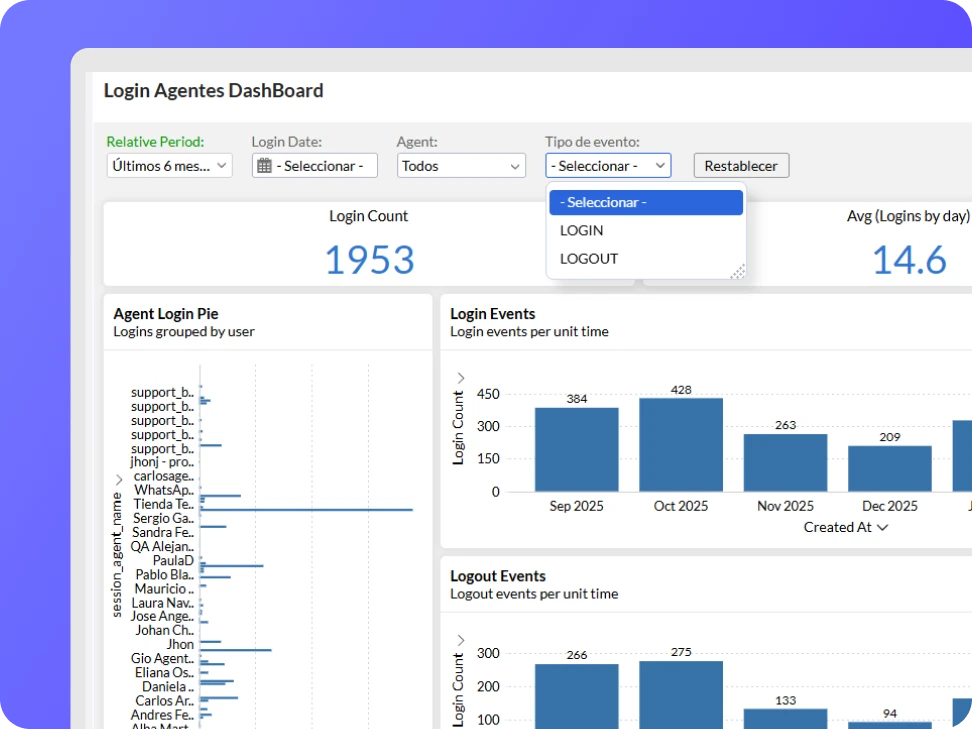Screen dimensions: 972x729
Task: Open the Relative Period dropdown
Action: point(169,166)
